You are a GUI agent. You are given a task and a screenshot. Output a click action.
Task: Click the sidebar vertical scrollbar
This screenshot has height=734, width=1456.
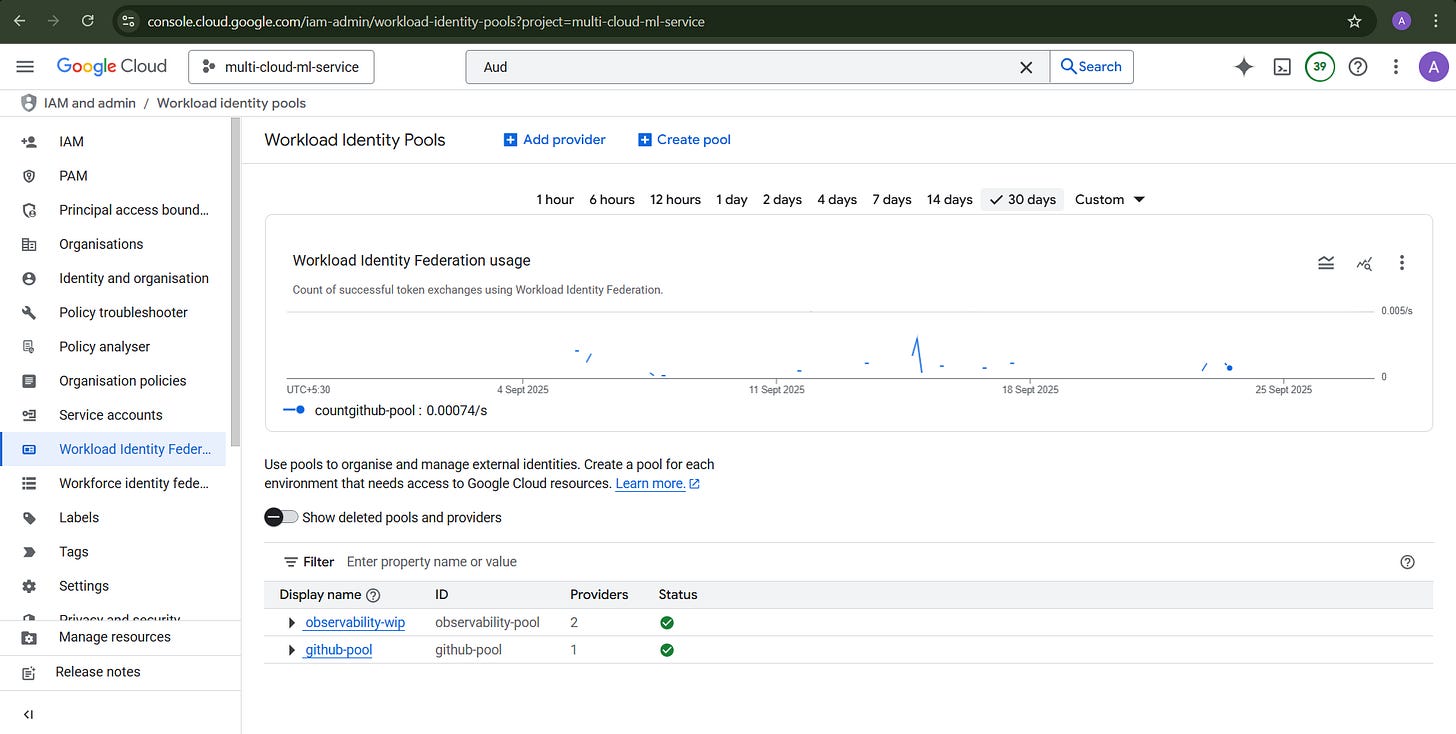pos(236,282)
